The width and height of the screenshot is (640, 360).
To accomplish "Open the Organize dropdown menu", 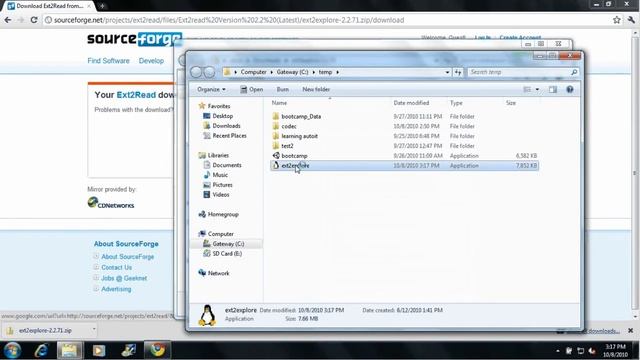I will tap(211, 89).
